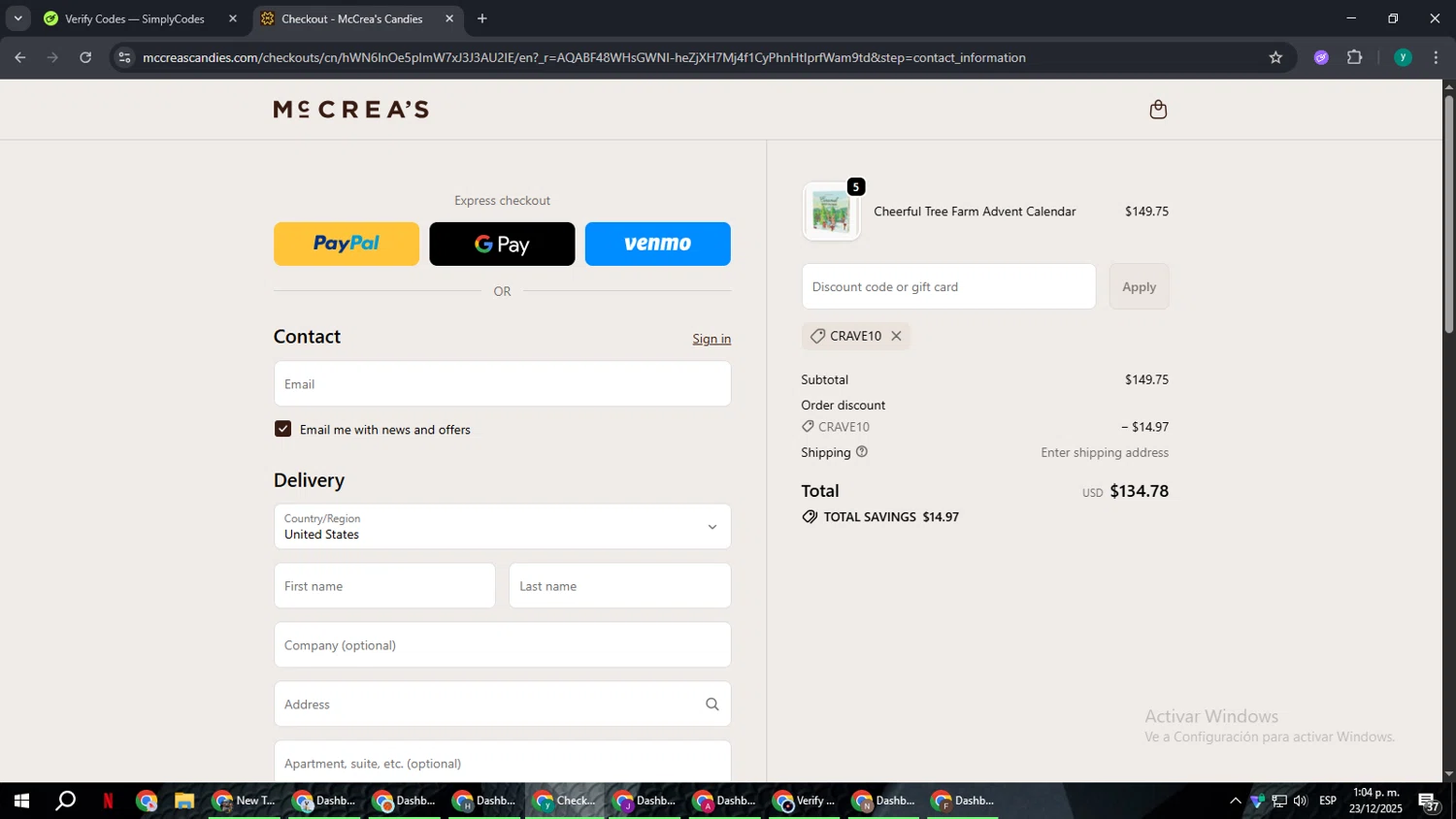Viewport: 1456px width, 819px height.
Task: Go back to the previous page
Action: (x=20, y=57)
